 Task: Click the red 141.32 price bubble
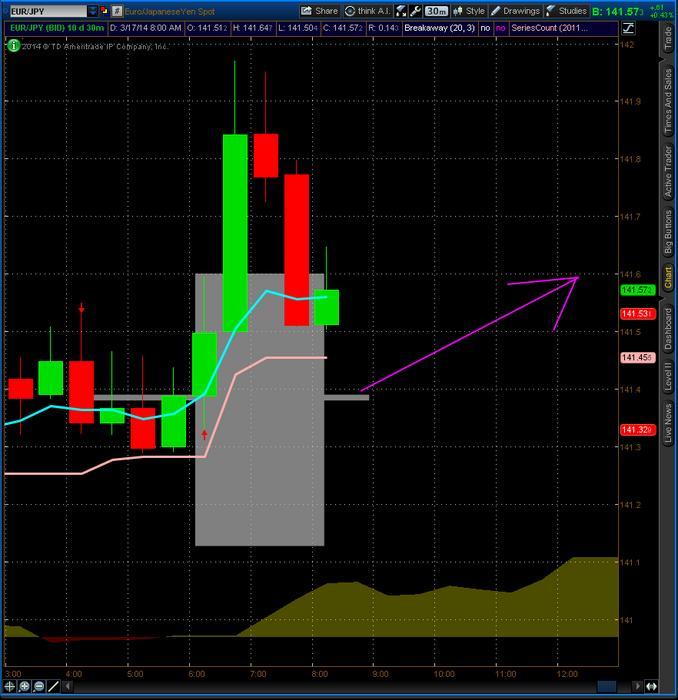638,430
